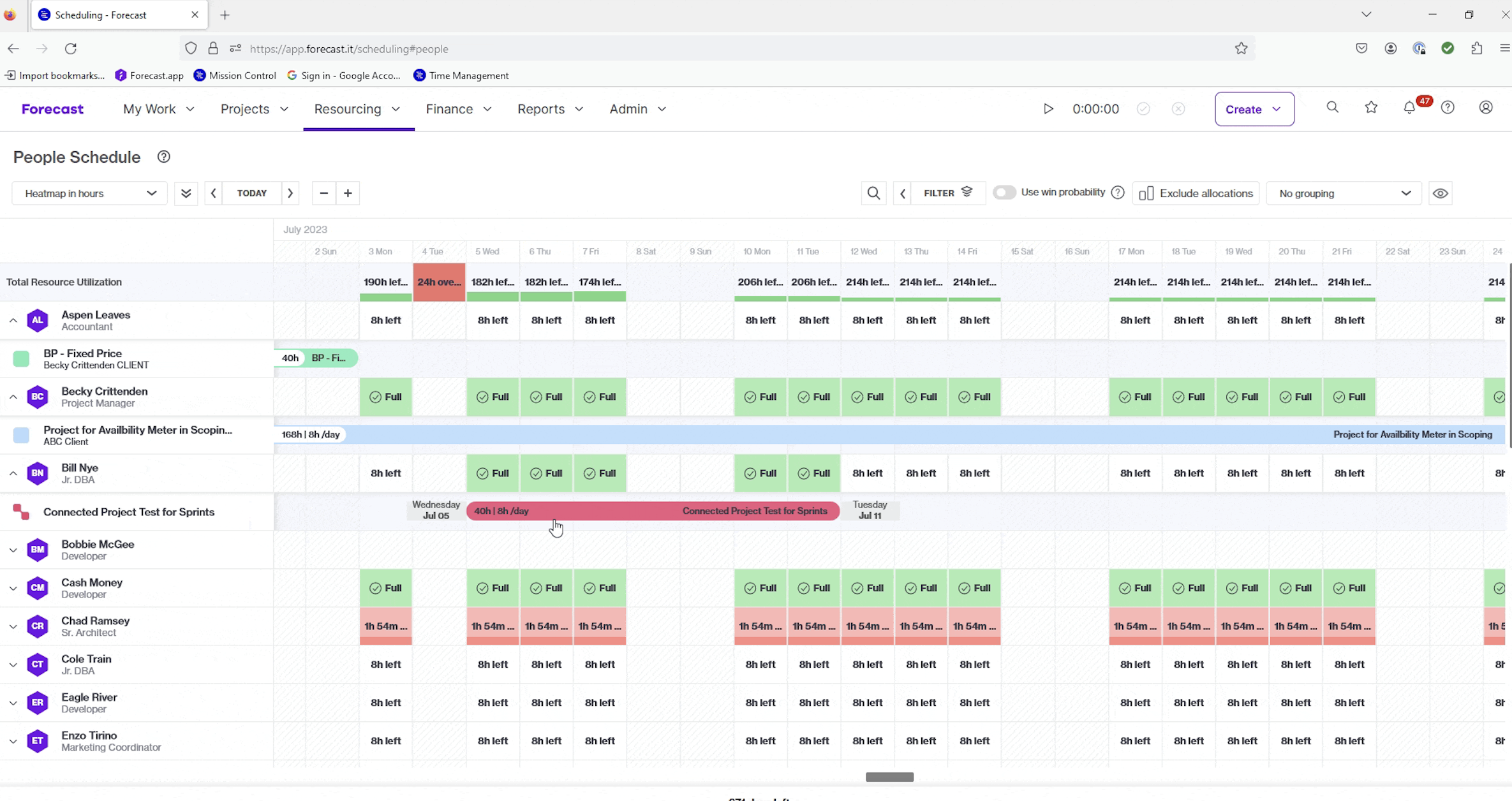Toggle the Use win probability switch
The height and width of the screenshot is (801, 1512).
1004,193
